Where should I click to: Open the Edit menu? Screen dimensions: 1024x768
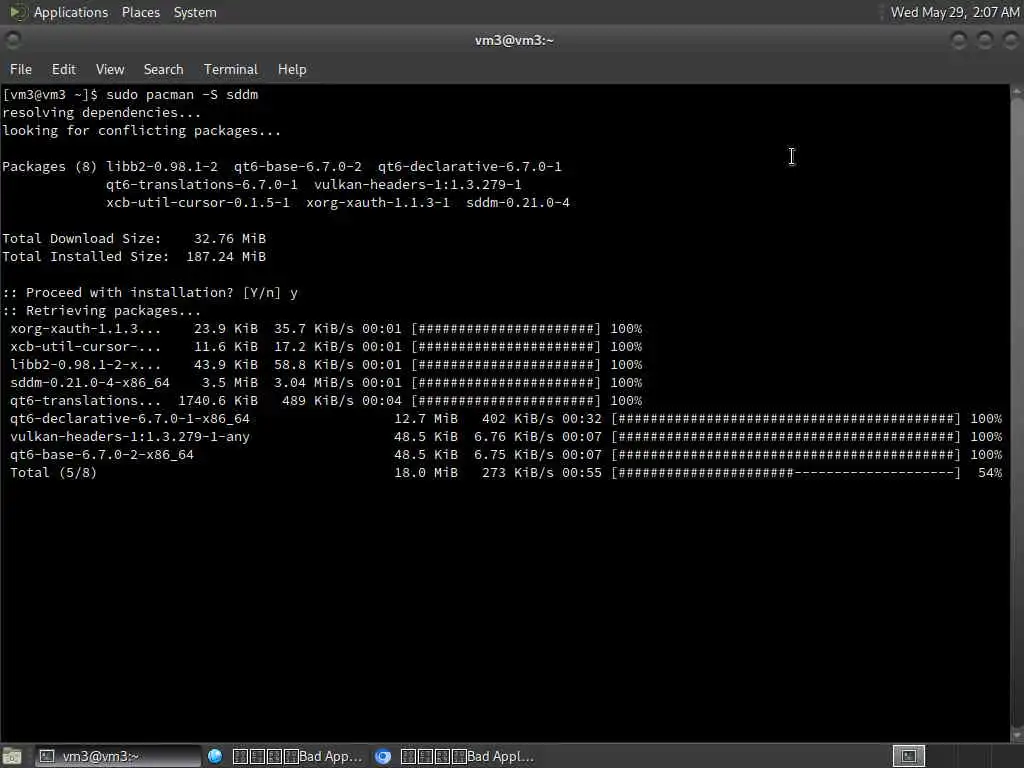(x=63, y=69)
